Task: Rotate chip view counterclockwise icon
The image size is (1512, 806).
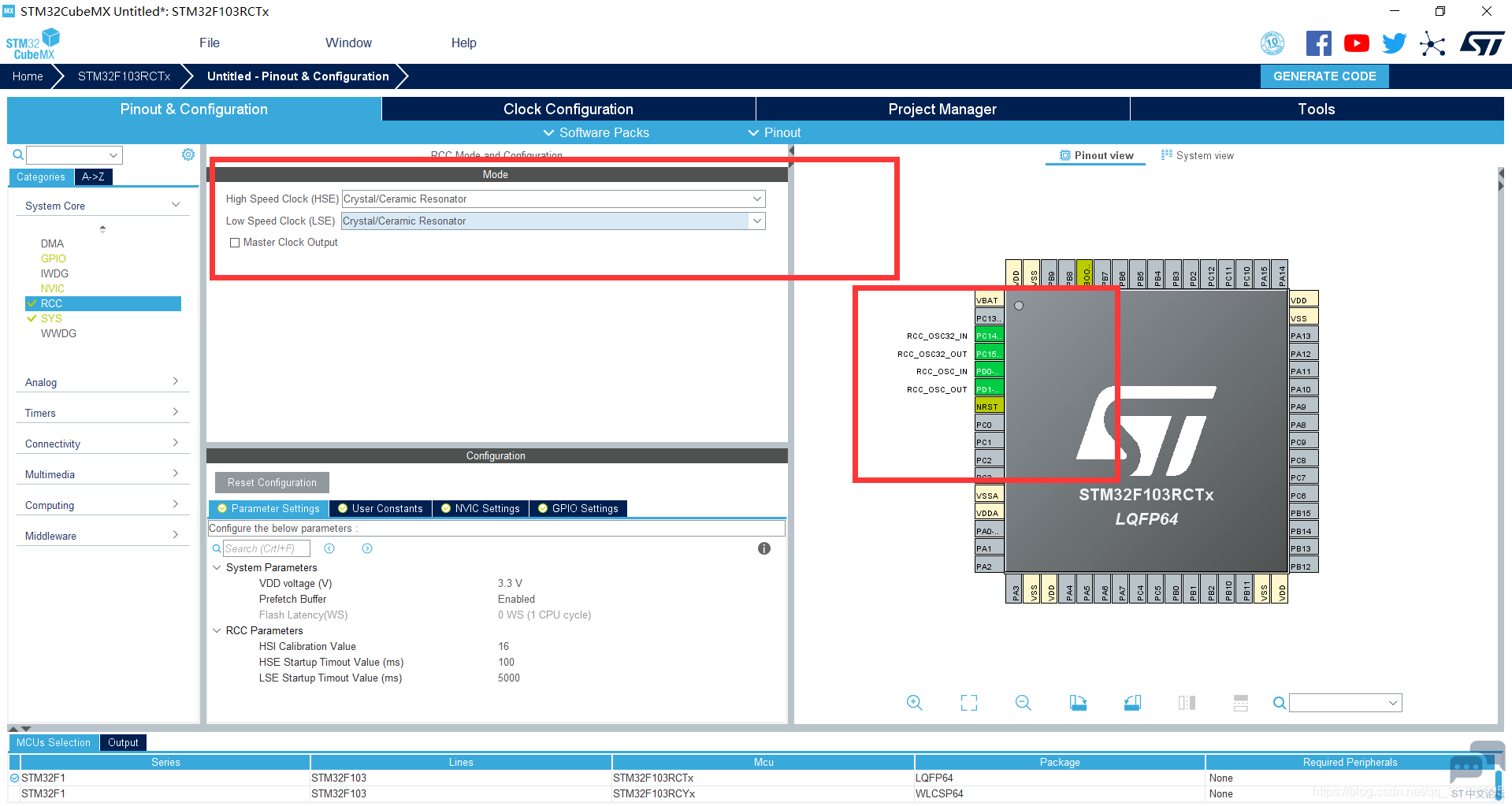Action: click(1132, 703)
